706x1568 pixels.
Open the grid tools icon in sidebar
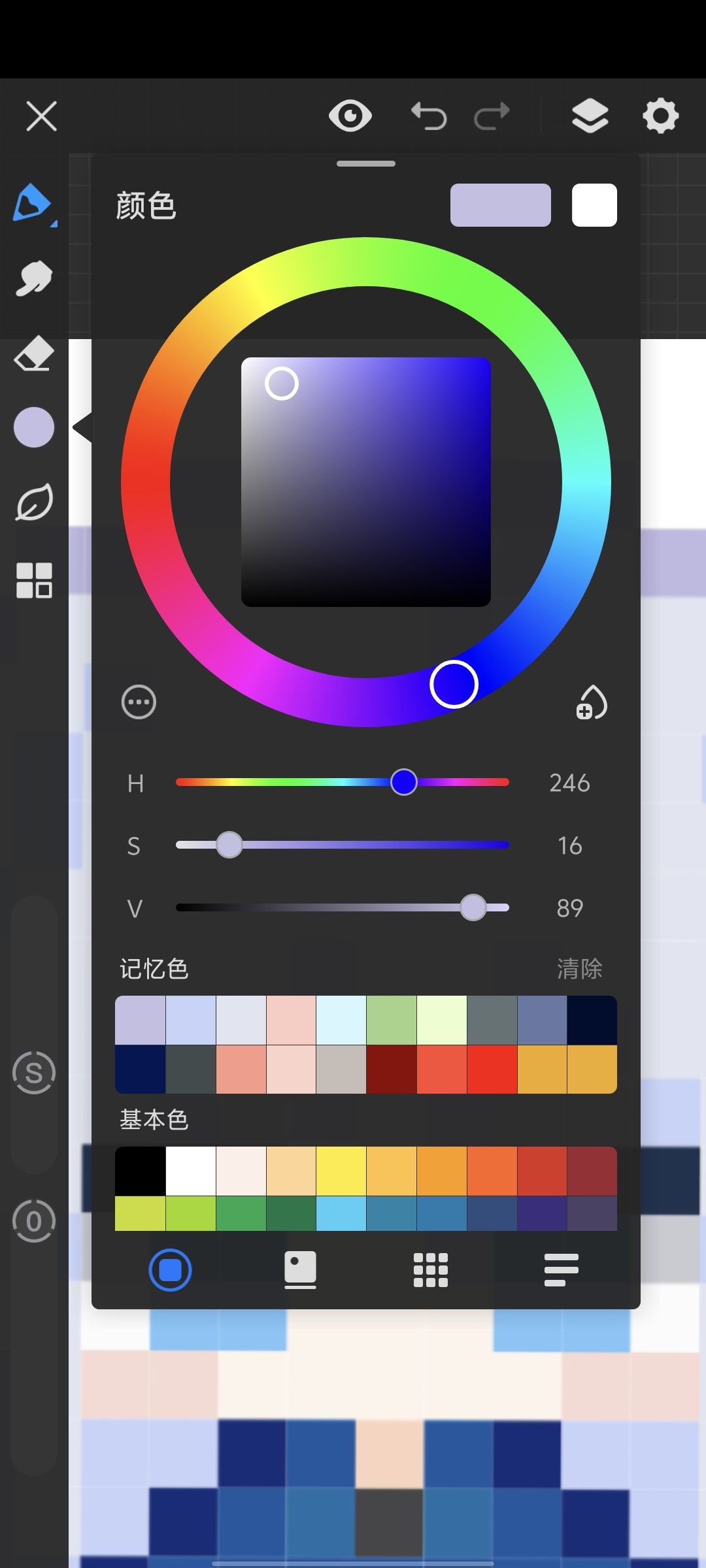click(x=34, y=580)
